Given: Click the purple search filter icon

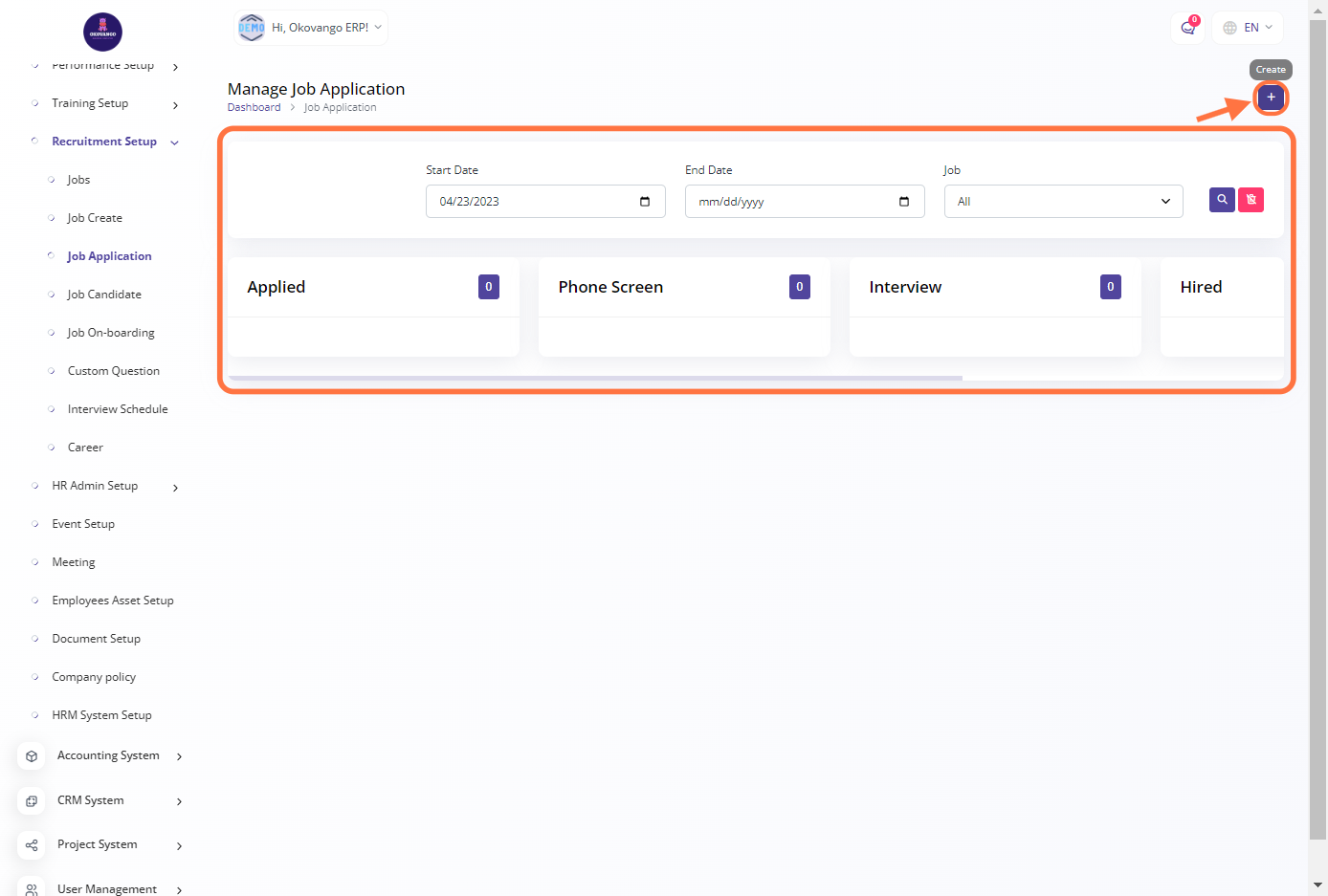Looking at the screenshot, I should 1222,200.
